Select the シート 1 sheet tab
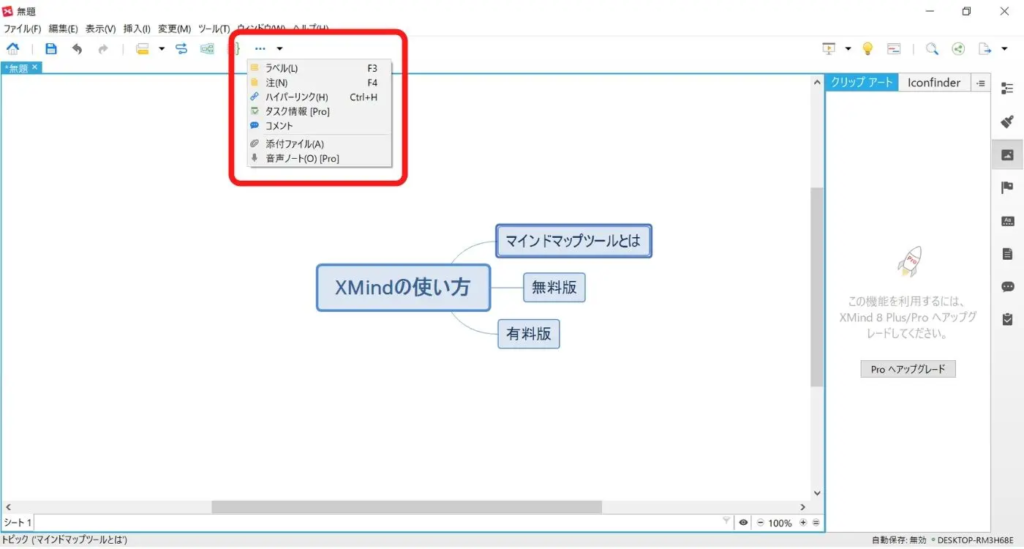 coord(17,522)
